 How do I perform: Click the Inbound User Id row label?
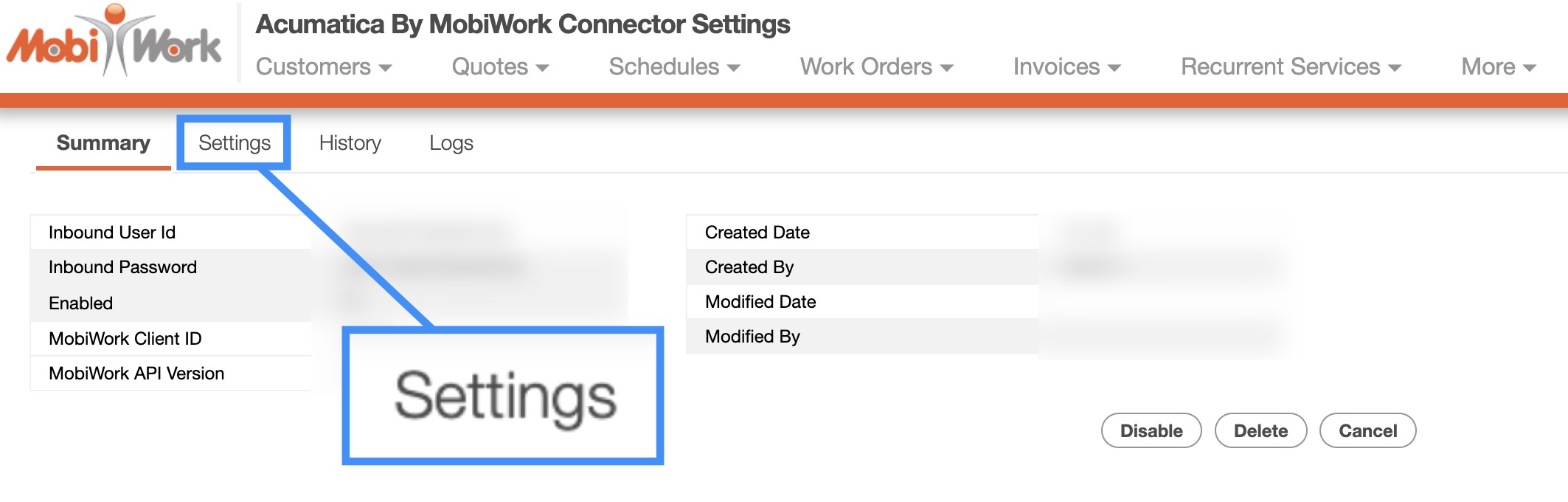(x=112, y=233)
